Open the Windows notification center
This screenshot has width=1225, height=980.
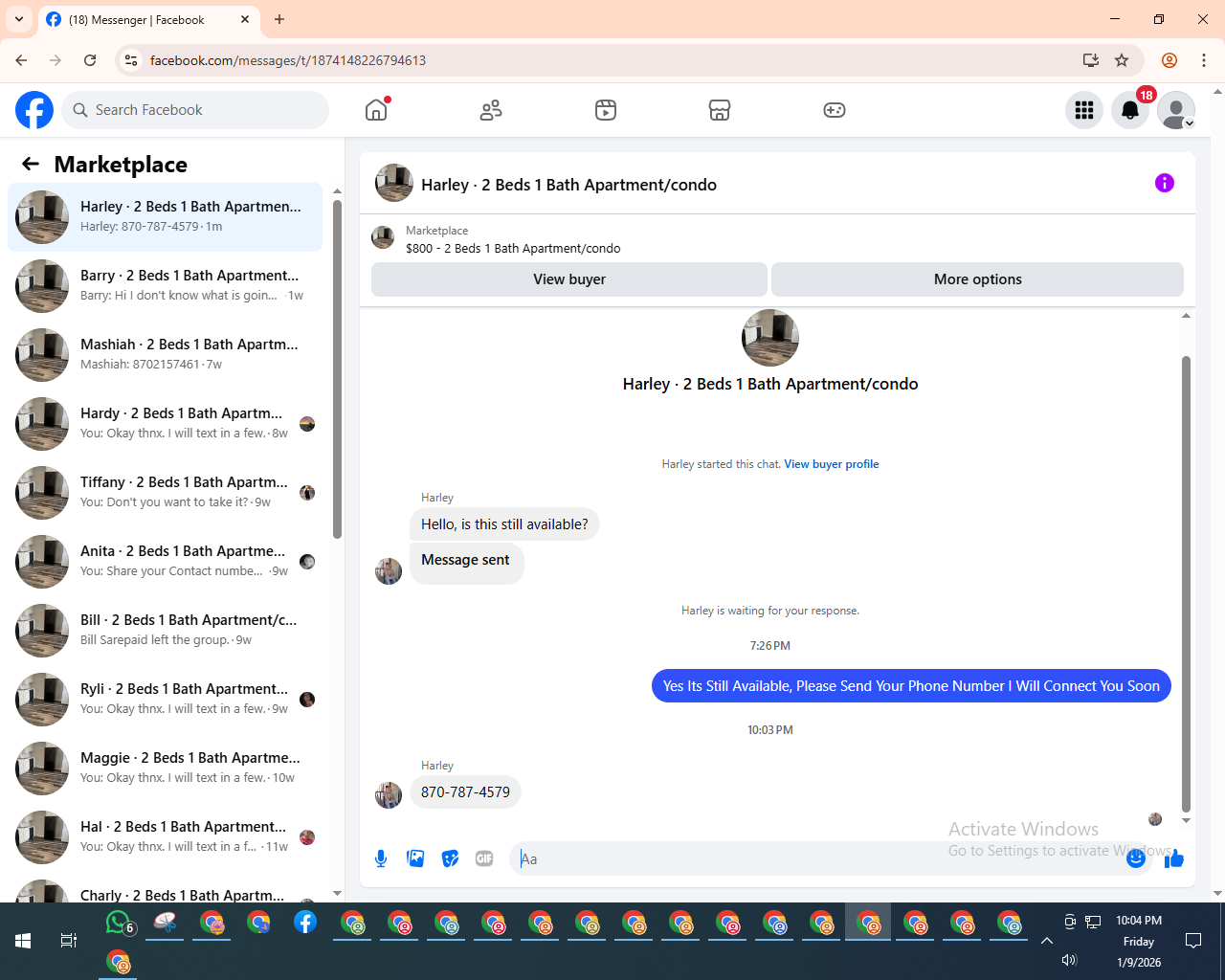(x=1193, y=941)
